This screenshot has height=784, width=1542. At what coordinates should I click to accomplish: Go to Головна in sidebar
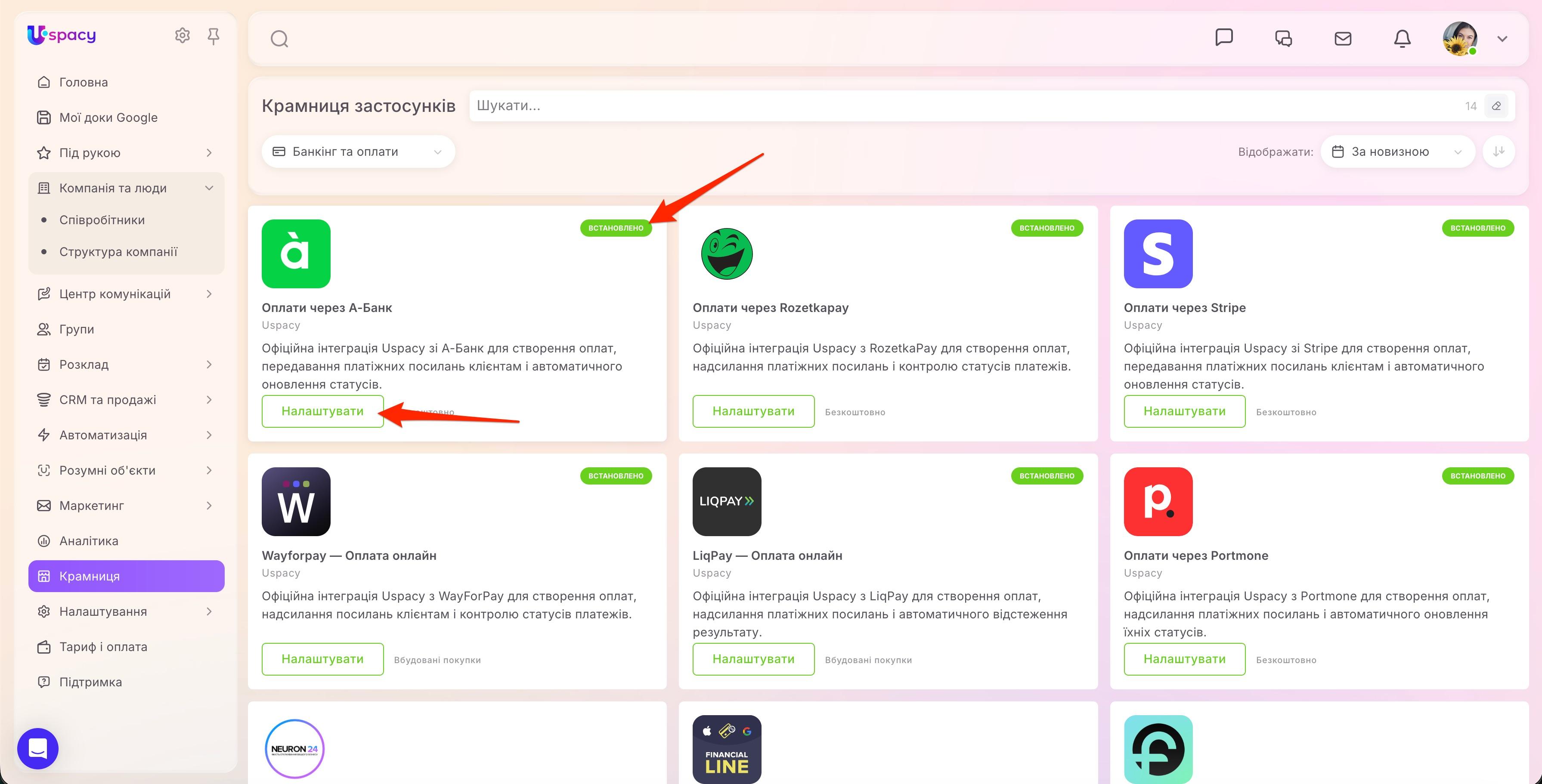126,82
